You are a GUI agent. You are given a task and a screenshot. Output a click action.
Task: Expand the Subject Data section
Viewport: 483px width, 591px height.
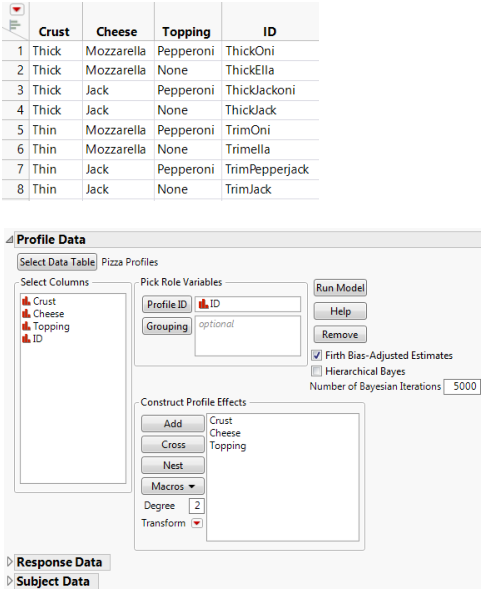10,581
